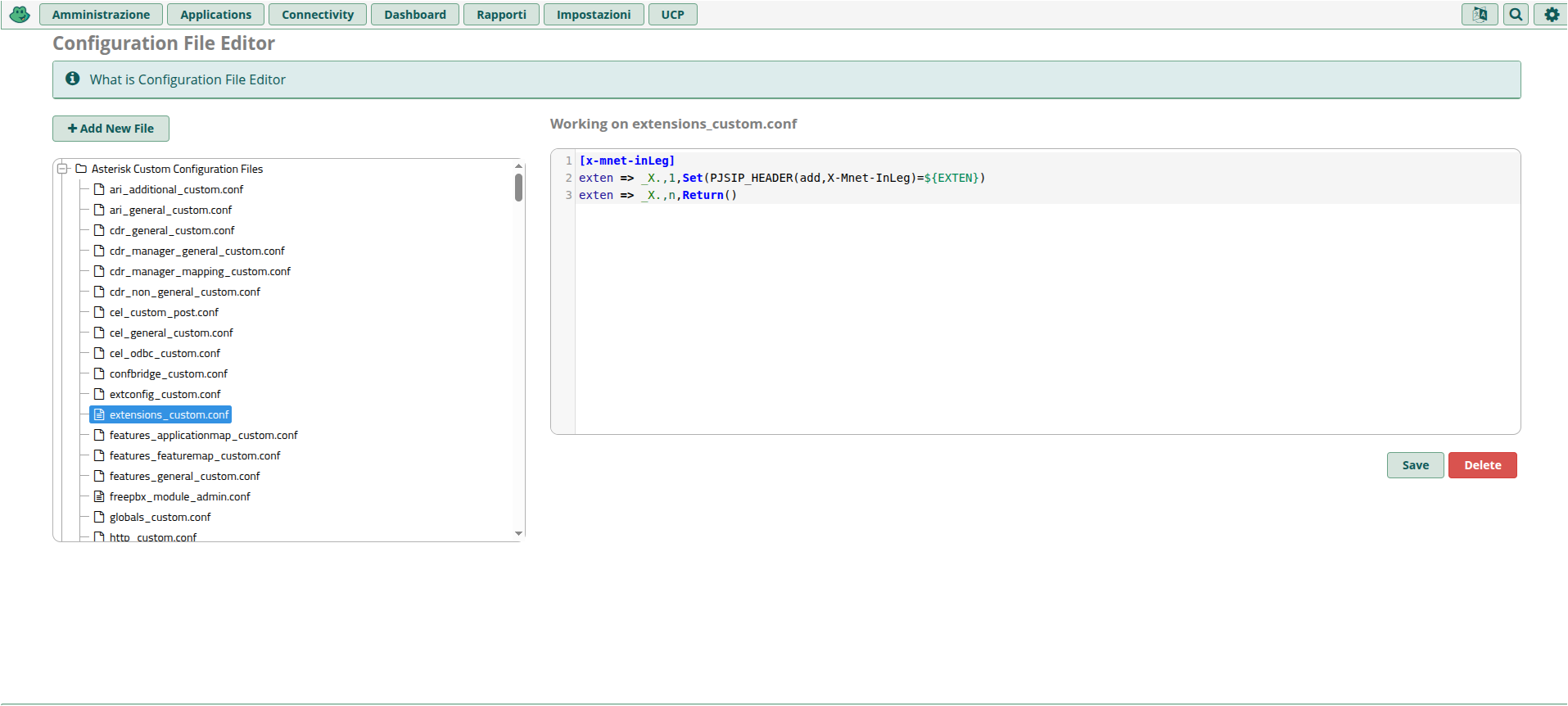Click the Return() line in the editor
This screenshot has width=1568, height=706.
tap(657, 195)
